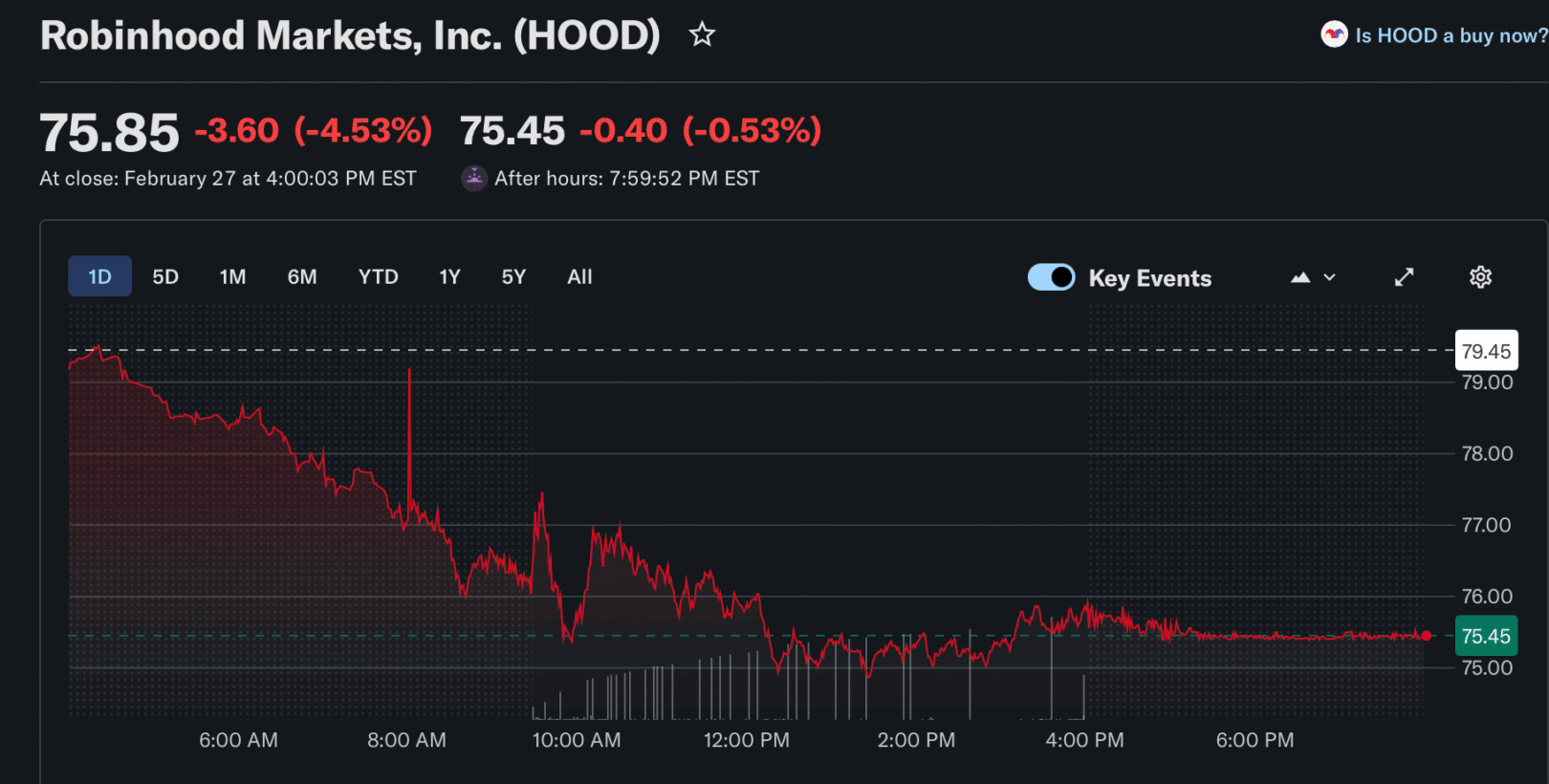Click the 79.45 previous close label

coord(1486,351)
